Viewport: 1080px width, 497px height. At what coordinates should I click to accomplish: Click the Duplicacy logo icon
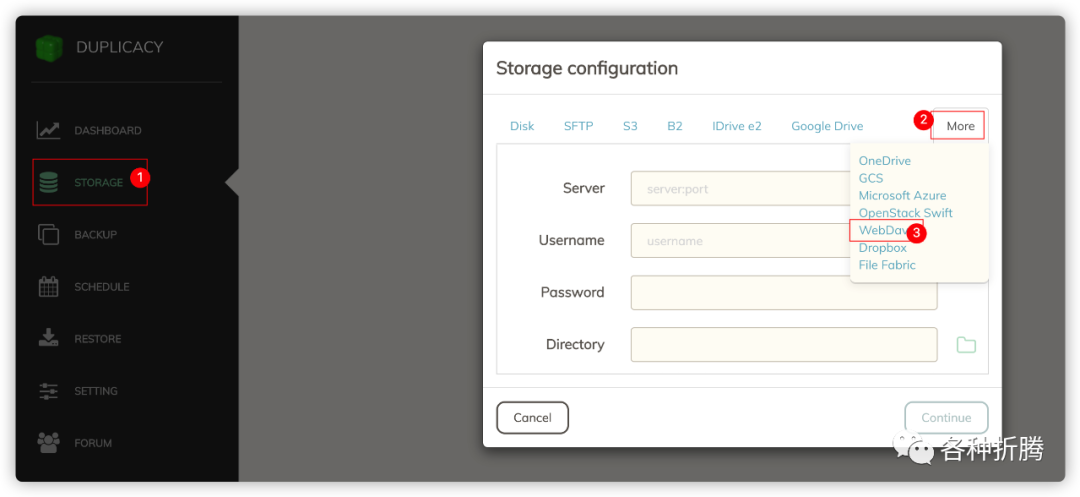[49, 48]
